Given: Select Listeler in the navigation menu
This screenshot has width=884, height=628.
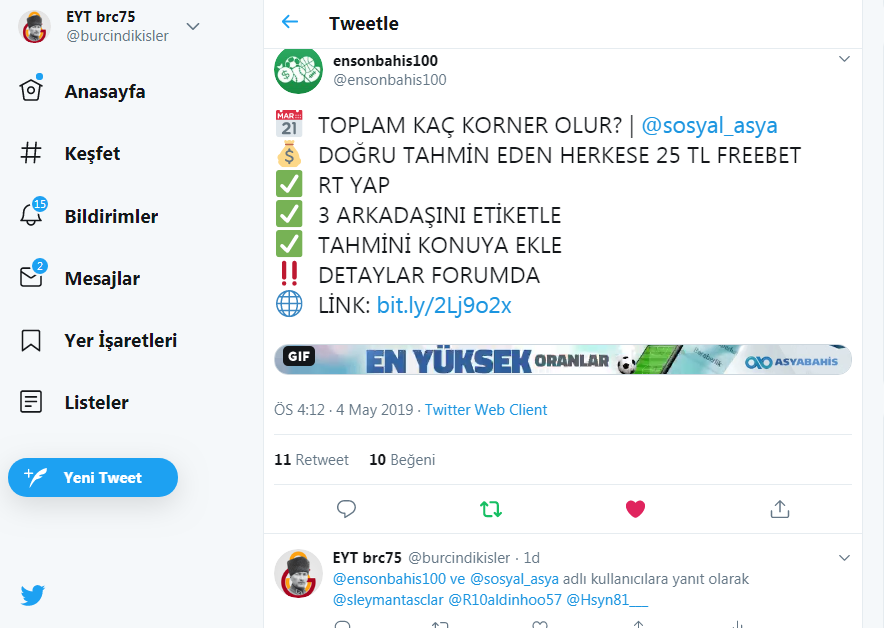Looking at the screenshot, I should [96, 403].
